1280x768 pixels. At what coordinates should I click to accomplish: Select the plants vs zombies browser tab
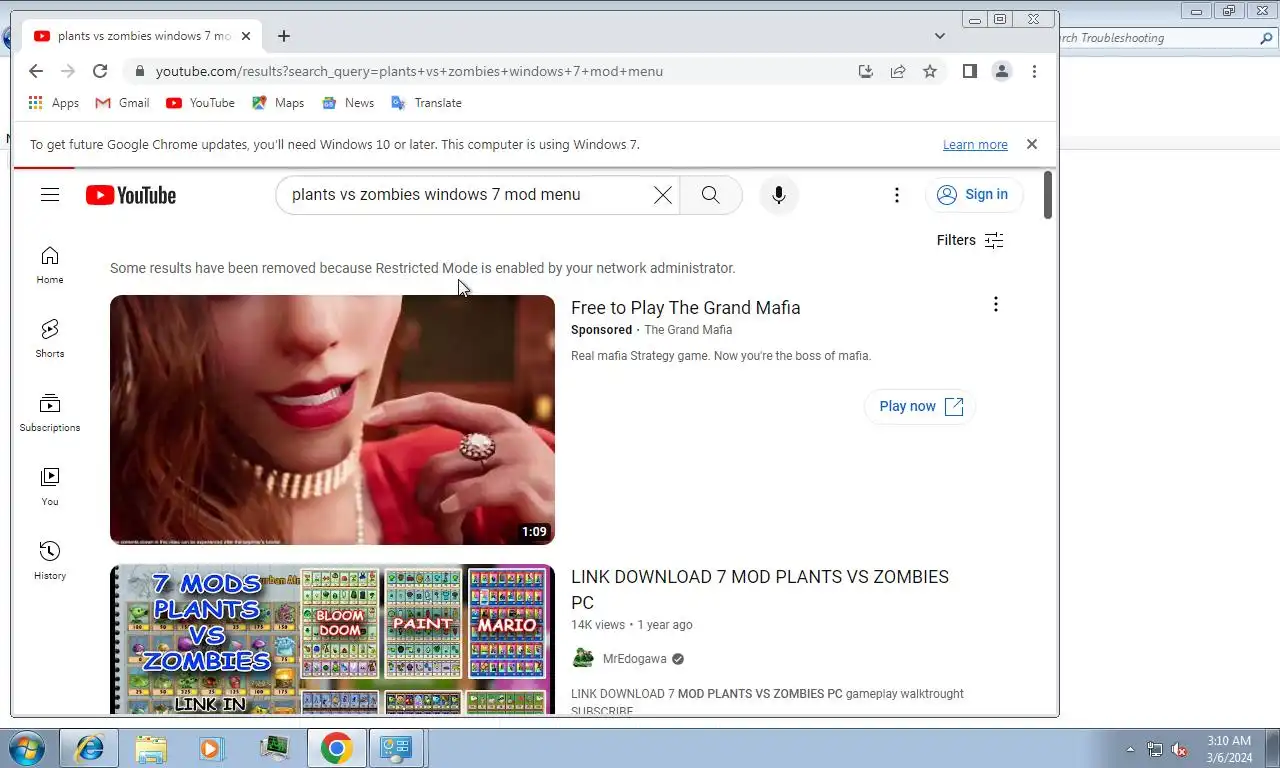click(x=140, y=36)
